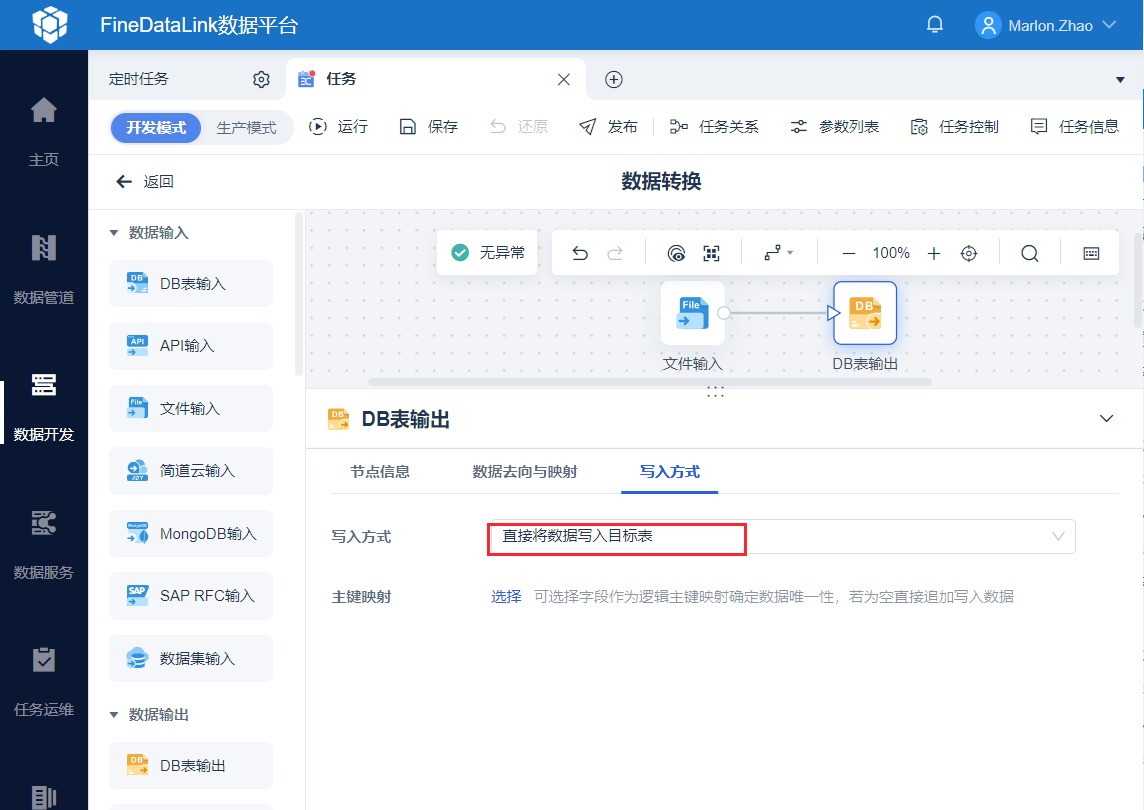Click the 100% zoom level

click(x=891, y=253)
